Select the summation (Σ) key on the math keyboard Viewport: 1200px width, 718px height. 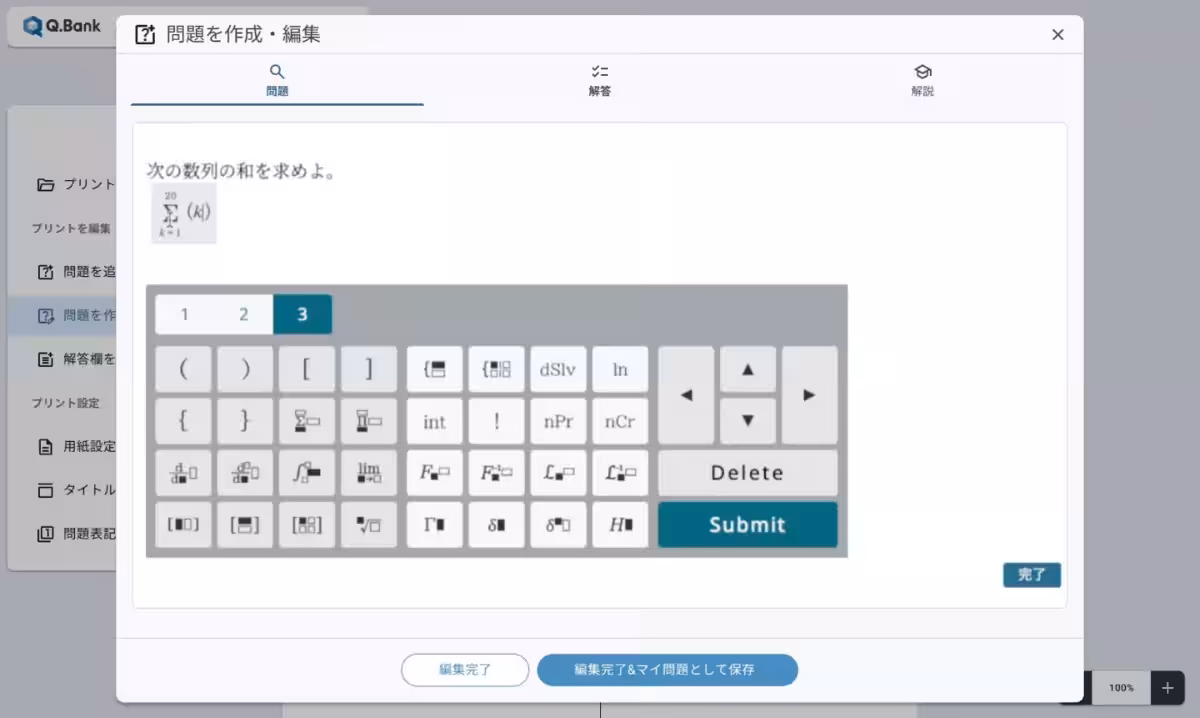(307, 420)
